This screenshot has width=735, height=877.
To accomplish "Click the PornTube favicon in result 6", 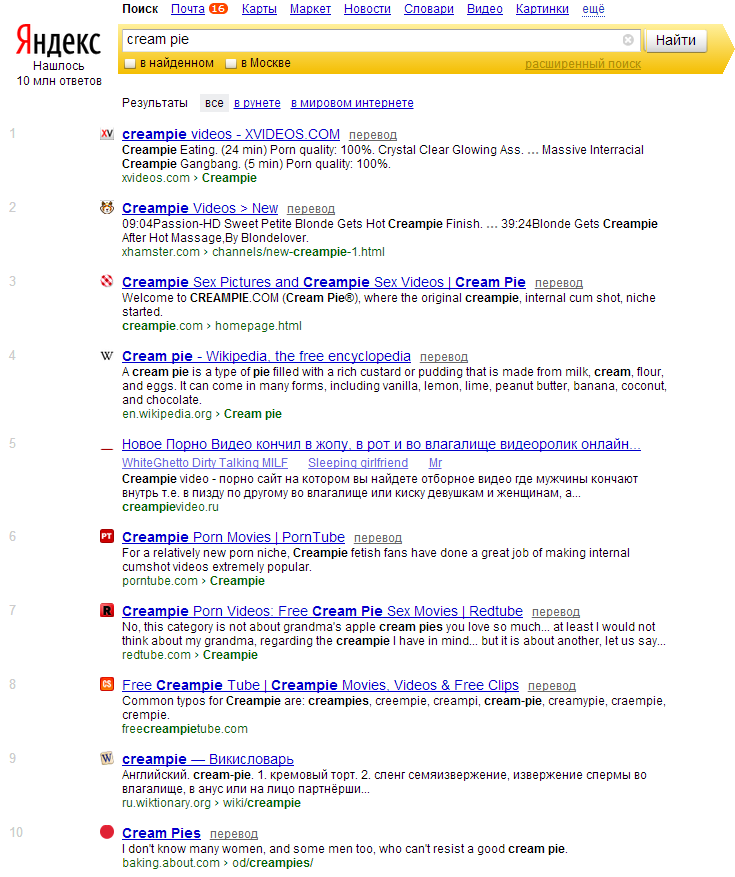I will click(107, 536).
